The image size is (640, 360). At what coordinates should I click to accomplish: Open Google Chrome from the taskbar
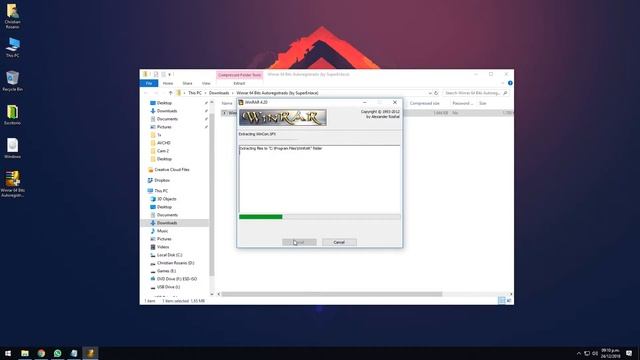[x=41, y=353]
